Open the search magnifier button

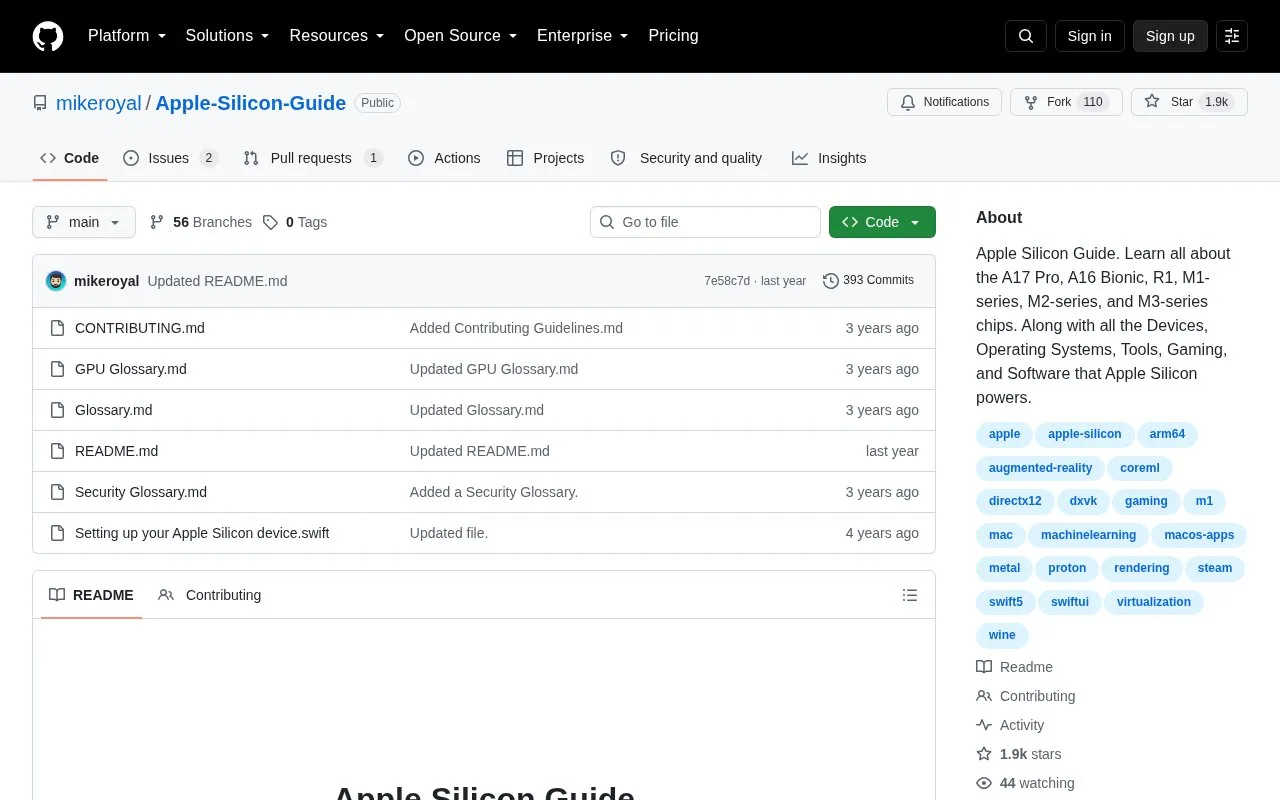point(1026,36)
